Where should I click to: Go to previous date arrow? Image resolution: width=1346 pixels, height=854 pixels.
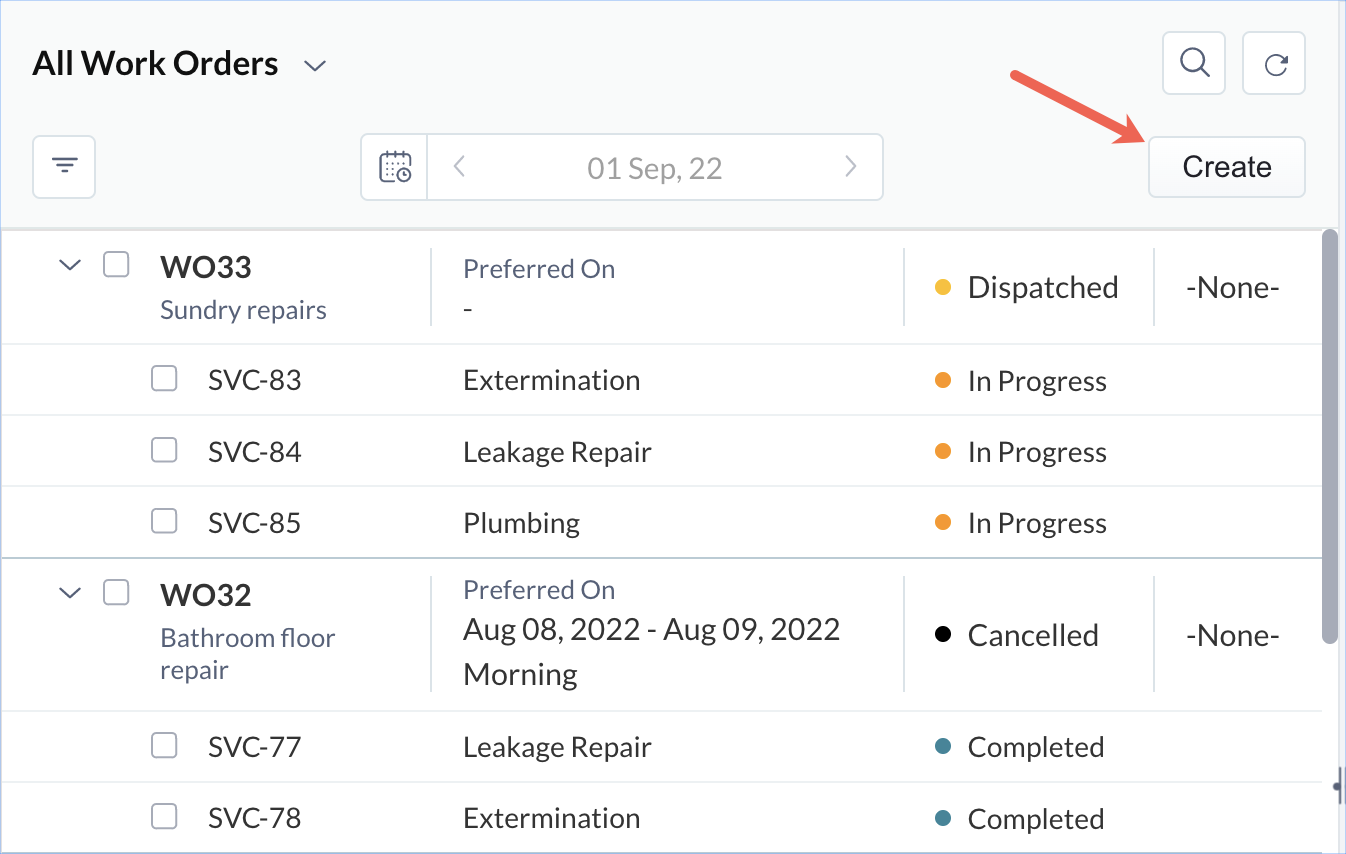click(459, 167)
